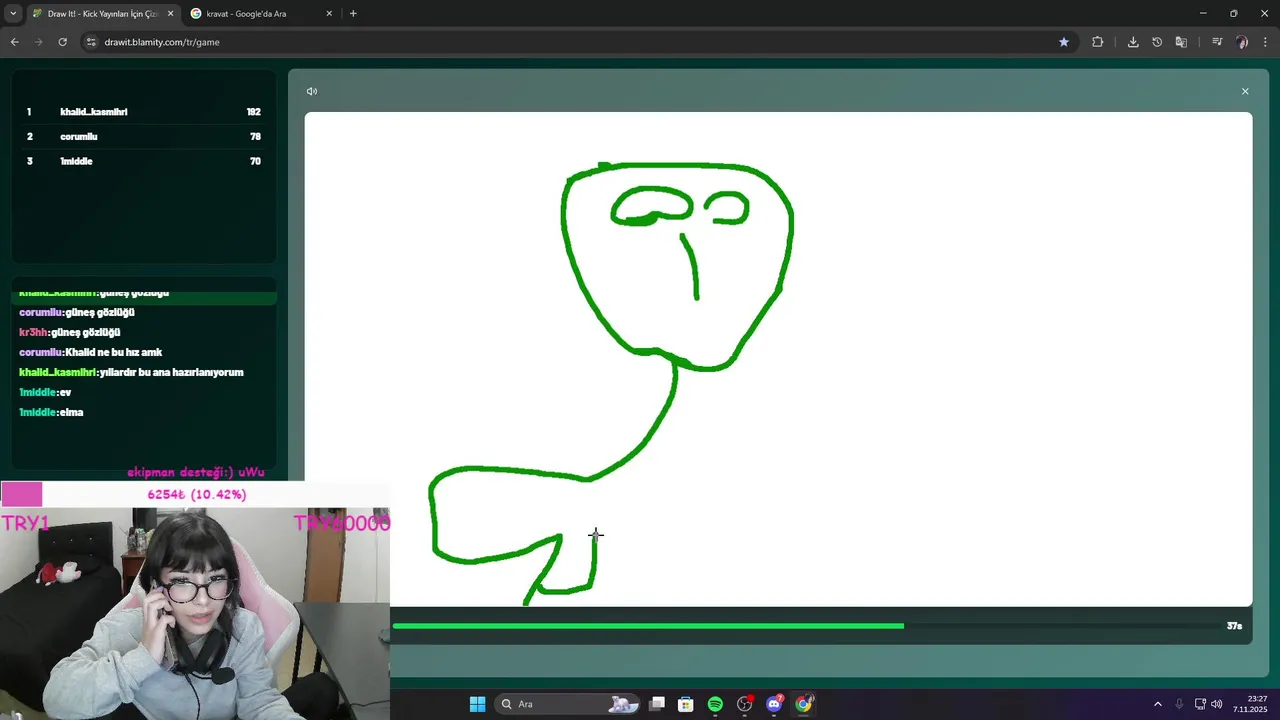The width and height of the screenshot is (1280, 720).
Task: Click the score 78
Action: 255,136
